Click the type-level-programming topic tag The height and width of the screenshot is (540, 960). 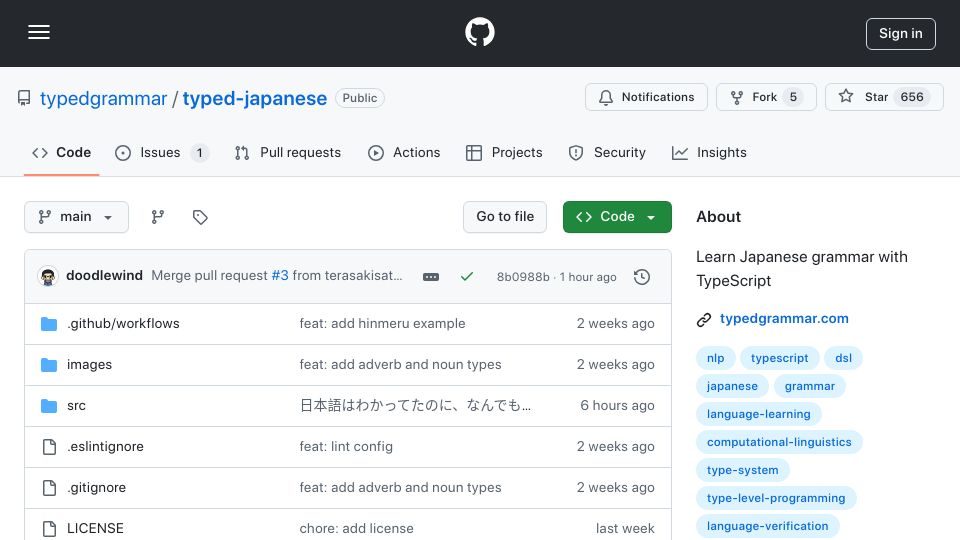pyautogui.click(x=776, y=498)
